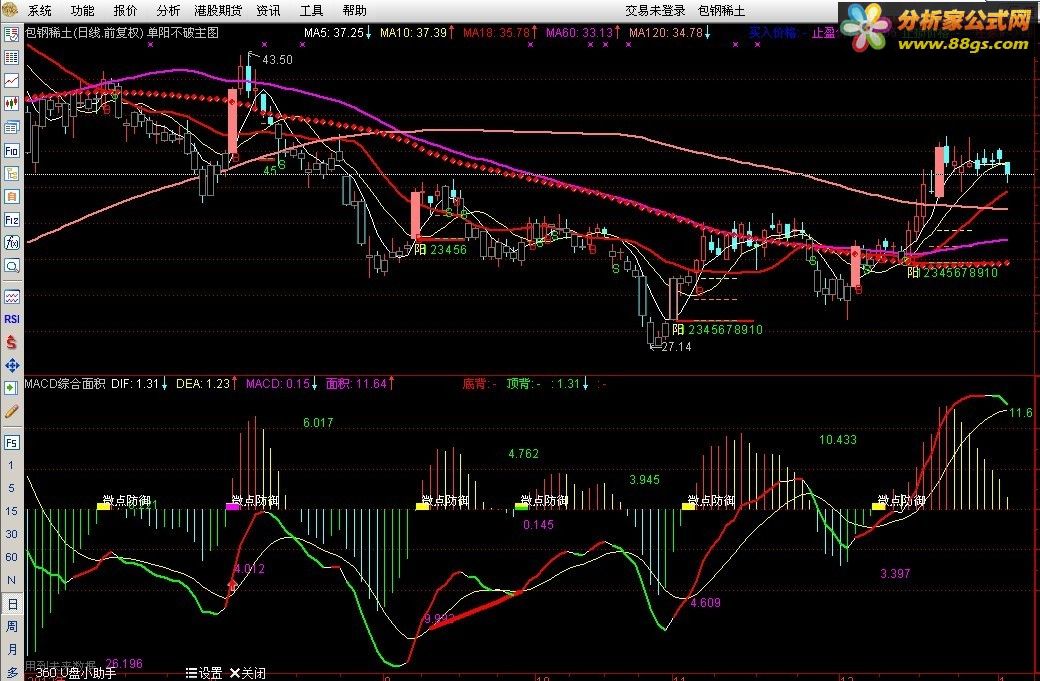
Task: Click the DEA: 1.23 value label
Action: [x=206, y=383]
